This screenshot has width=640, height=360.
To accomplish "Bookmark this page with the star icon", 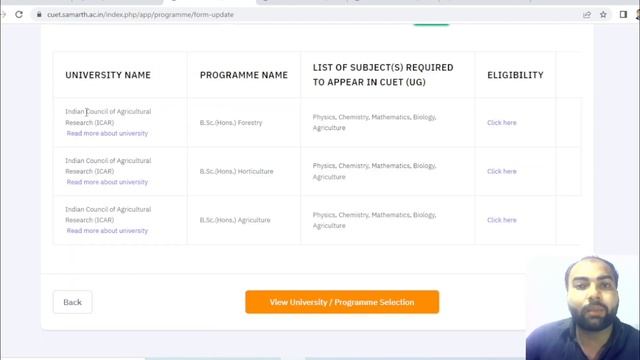I will [603, 14].
